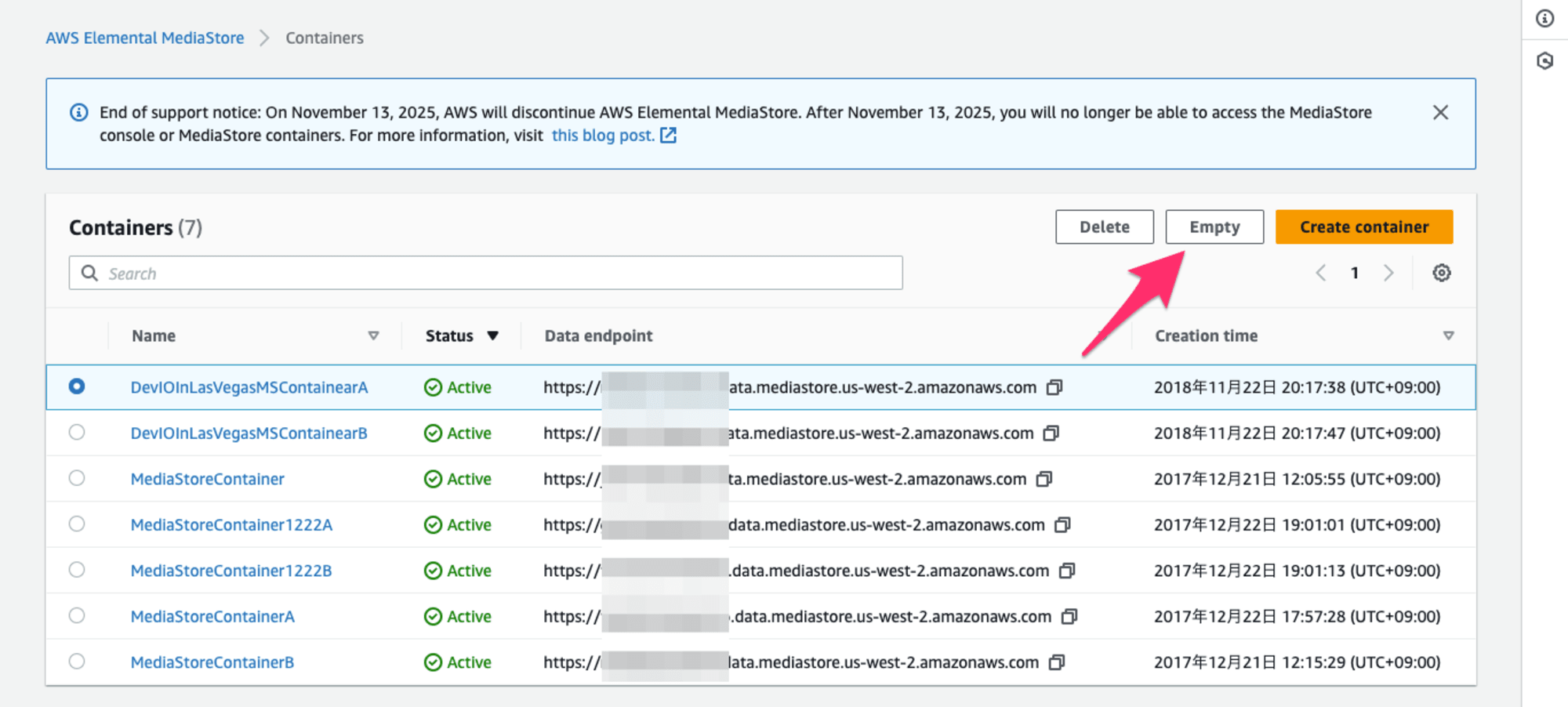The image size is (1568, 707).
Task: Open the MediaStoreContainer1222B container link
Action: point(231,571)
